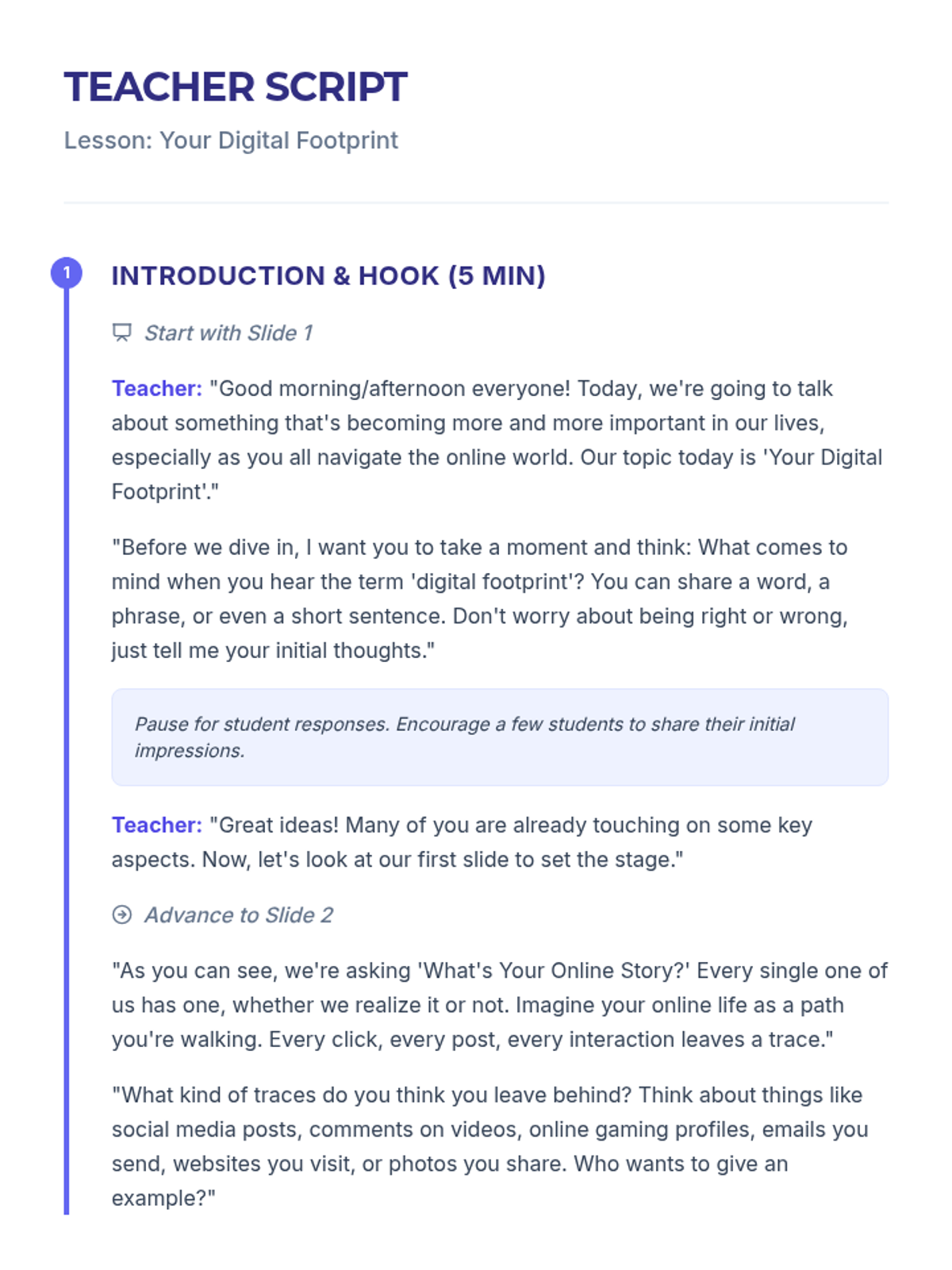The width and height of the screenshot is (952, 1270).
Task: Click the circled arrow icon beside Slide 2
Action: (x=121, y=915)
